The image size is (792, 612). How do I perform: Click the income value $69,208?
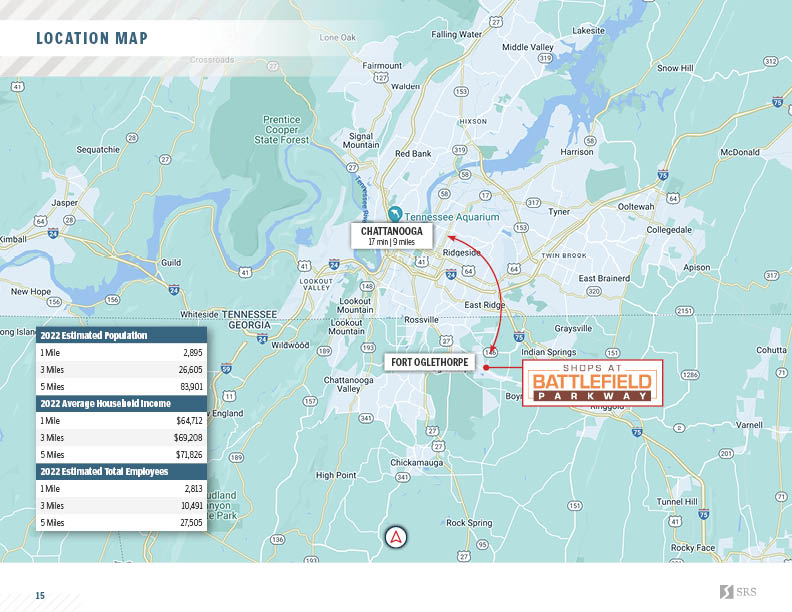point(188,438)
